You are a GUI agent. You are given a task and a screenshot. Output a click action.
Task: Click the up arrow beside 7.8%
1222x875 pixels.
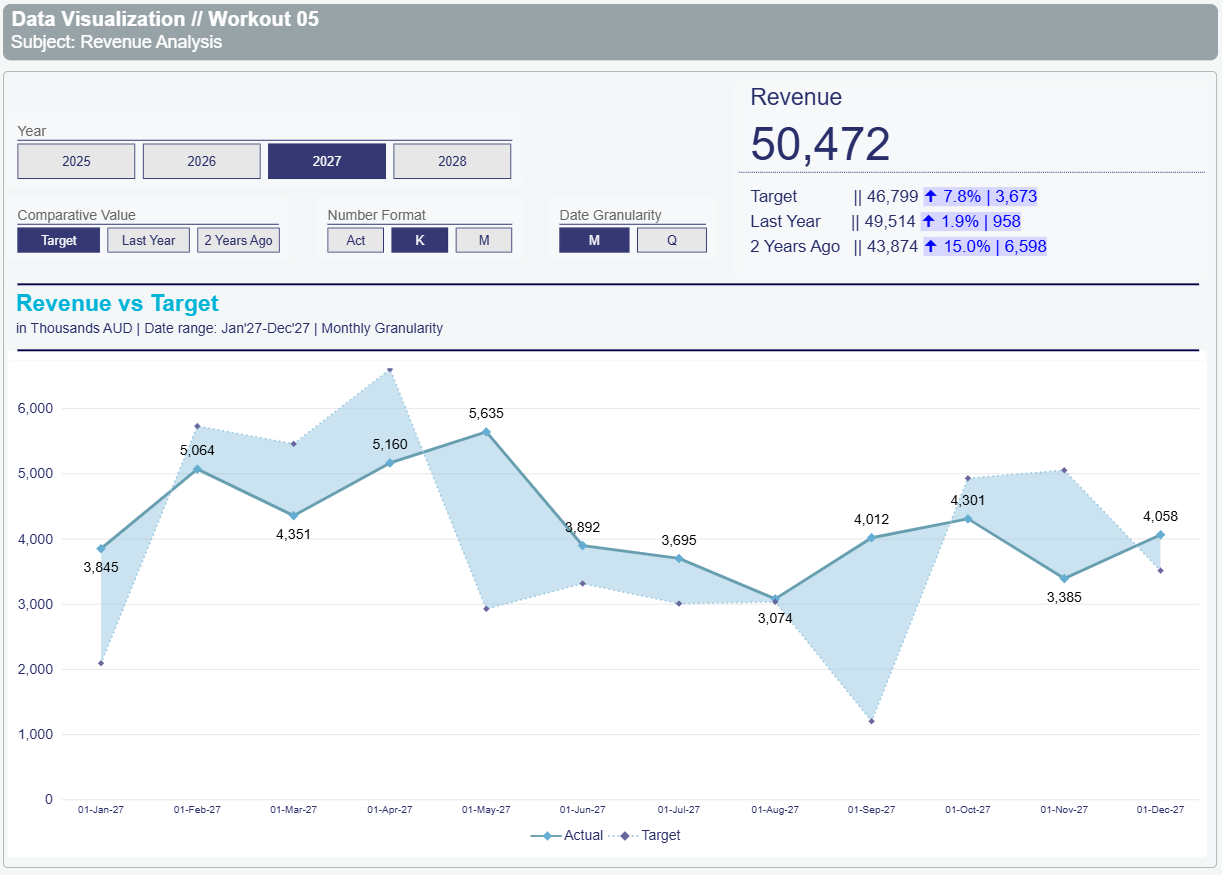point(931,196)
